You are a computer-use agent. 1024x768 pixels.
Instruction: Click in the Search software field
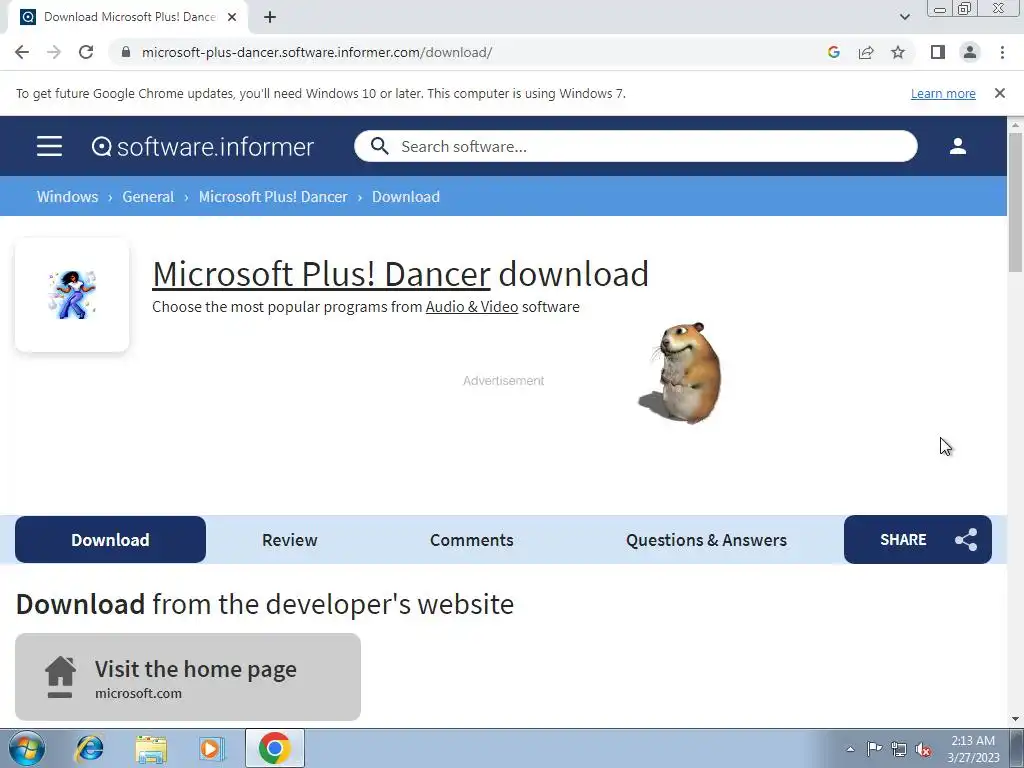[x=635, y=146]
